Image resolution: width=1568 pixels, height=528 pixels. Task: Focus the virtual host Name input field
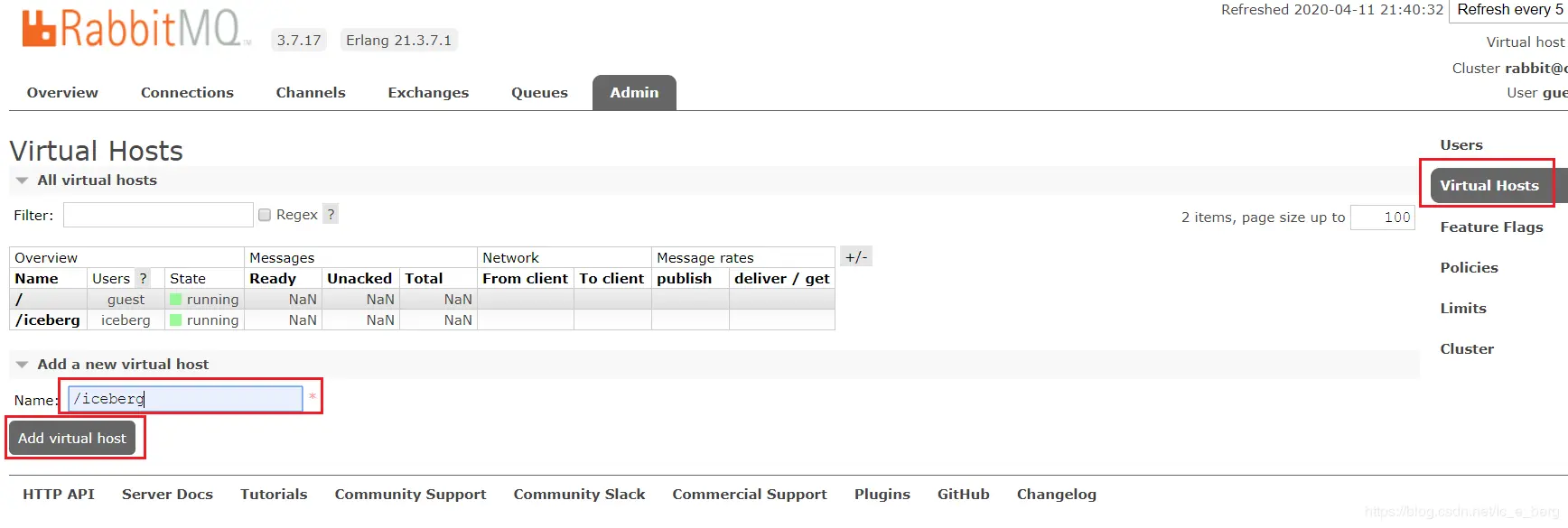[185, 398]
